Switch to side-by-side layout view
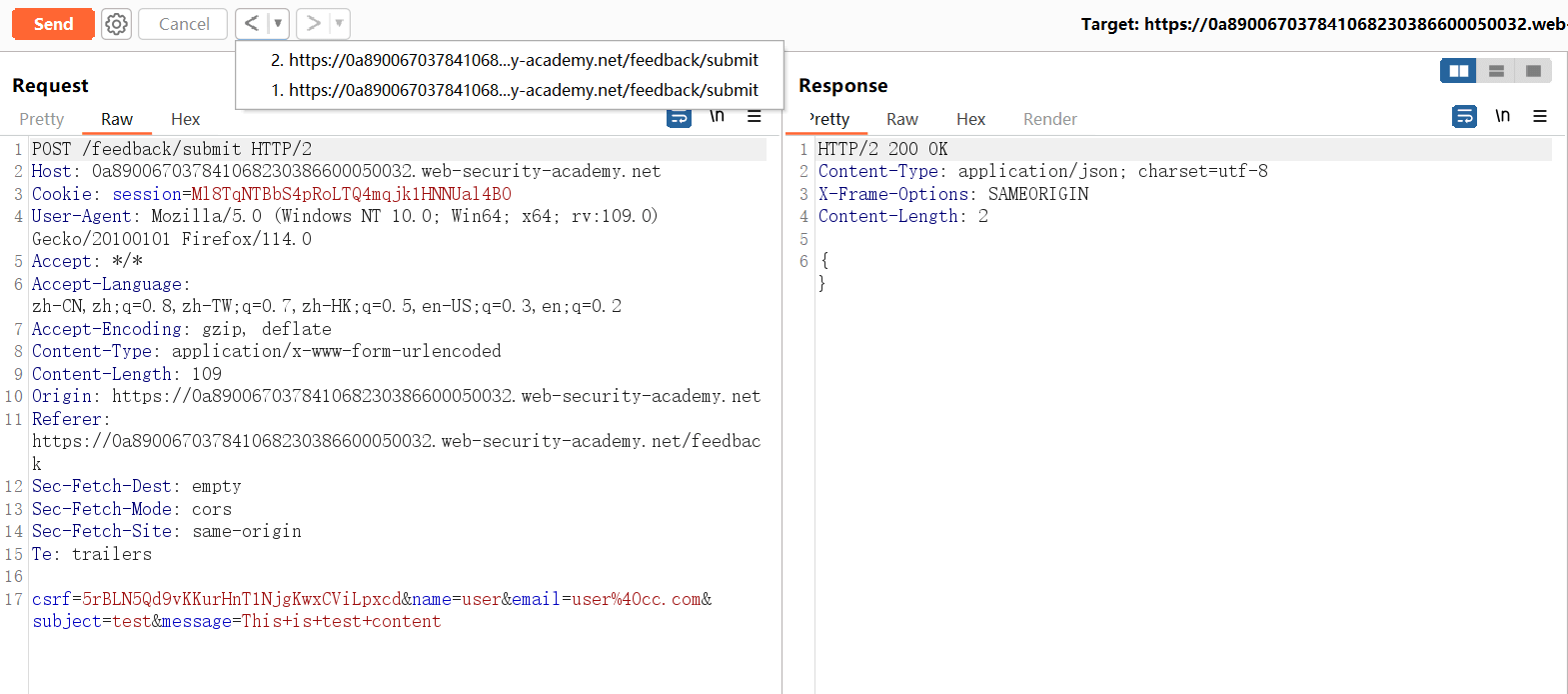Viewport: 1568px width, 694px height. [x=1458, y=71]
